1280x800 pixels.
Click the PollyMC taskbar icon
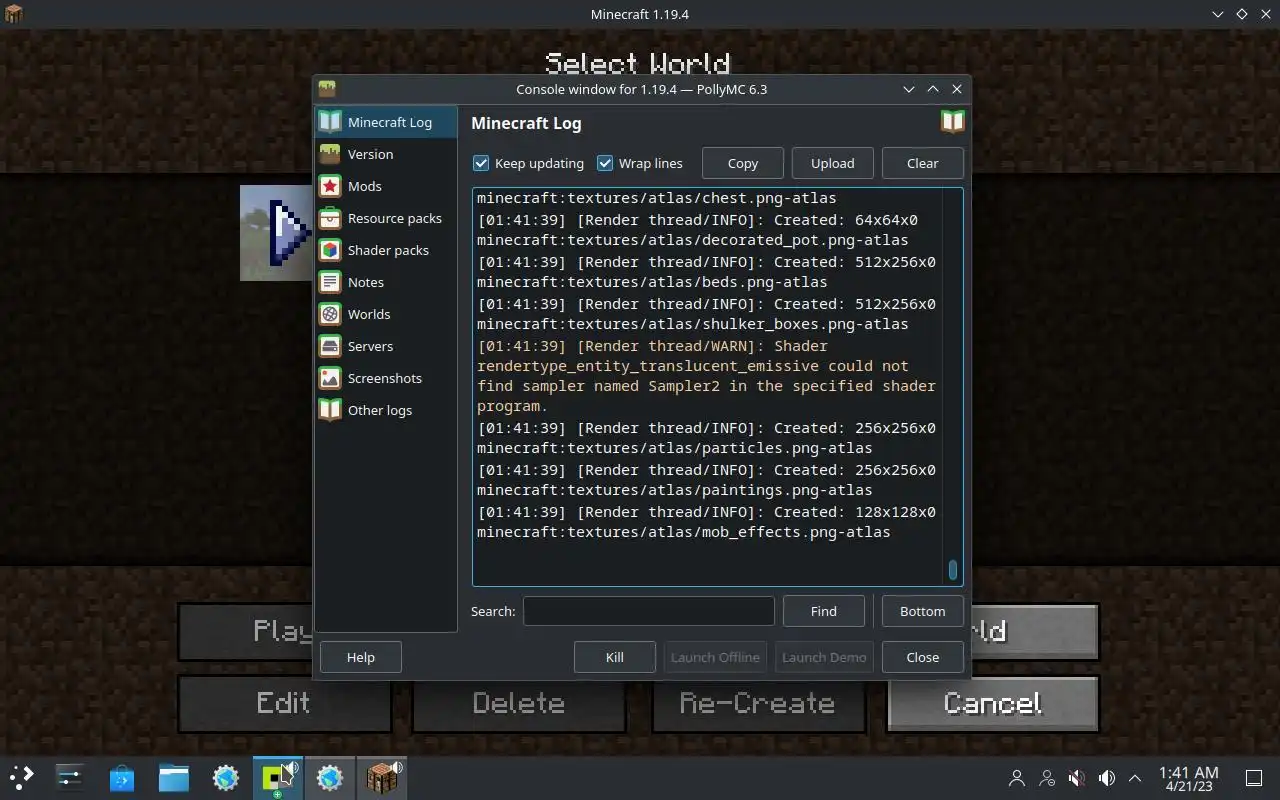coord(277,777)
